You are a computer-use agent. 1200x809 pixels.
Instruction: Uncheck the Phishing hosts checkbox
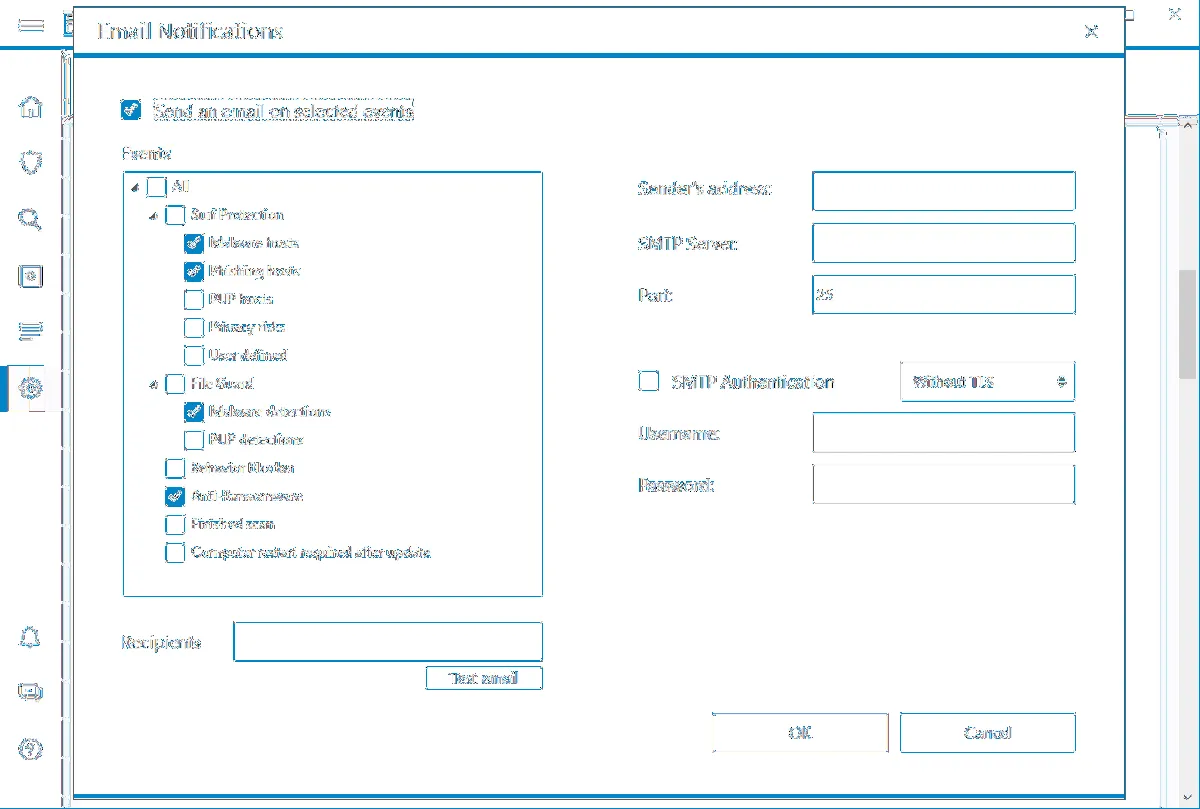pos(194,271)
